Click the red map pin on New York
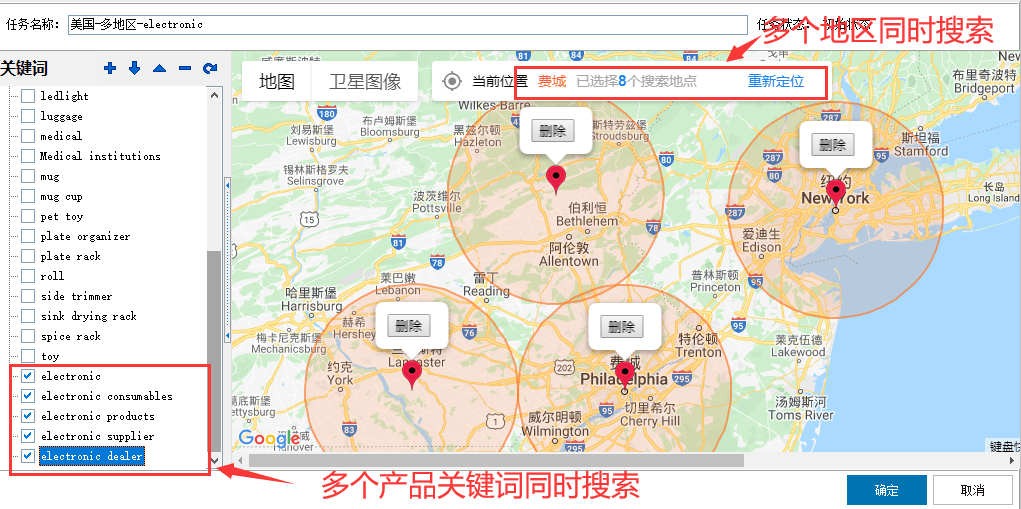 click(836, 194)
